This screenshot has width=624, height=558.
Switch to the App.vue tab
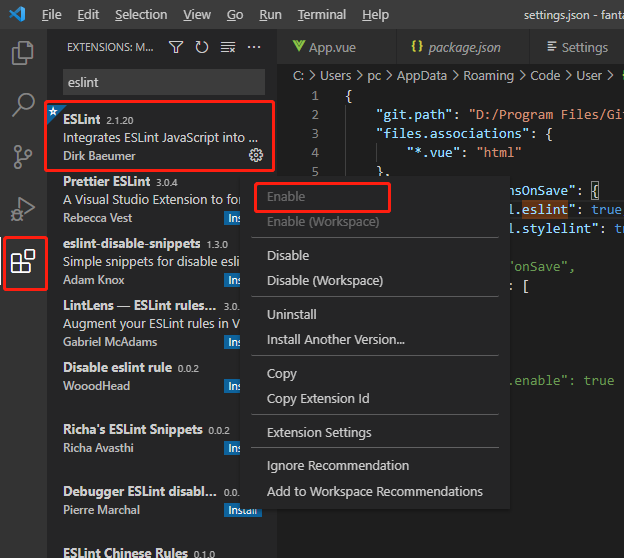(337, 47)
